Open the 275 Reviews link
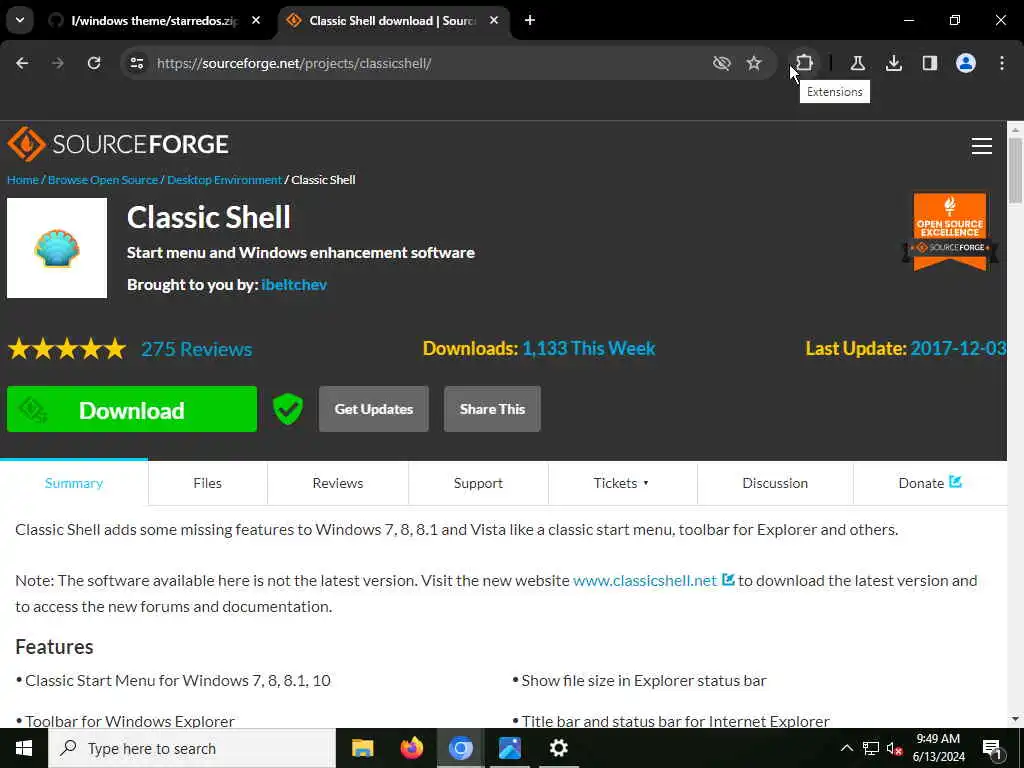 point(197,349)
